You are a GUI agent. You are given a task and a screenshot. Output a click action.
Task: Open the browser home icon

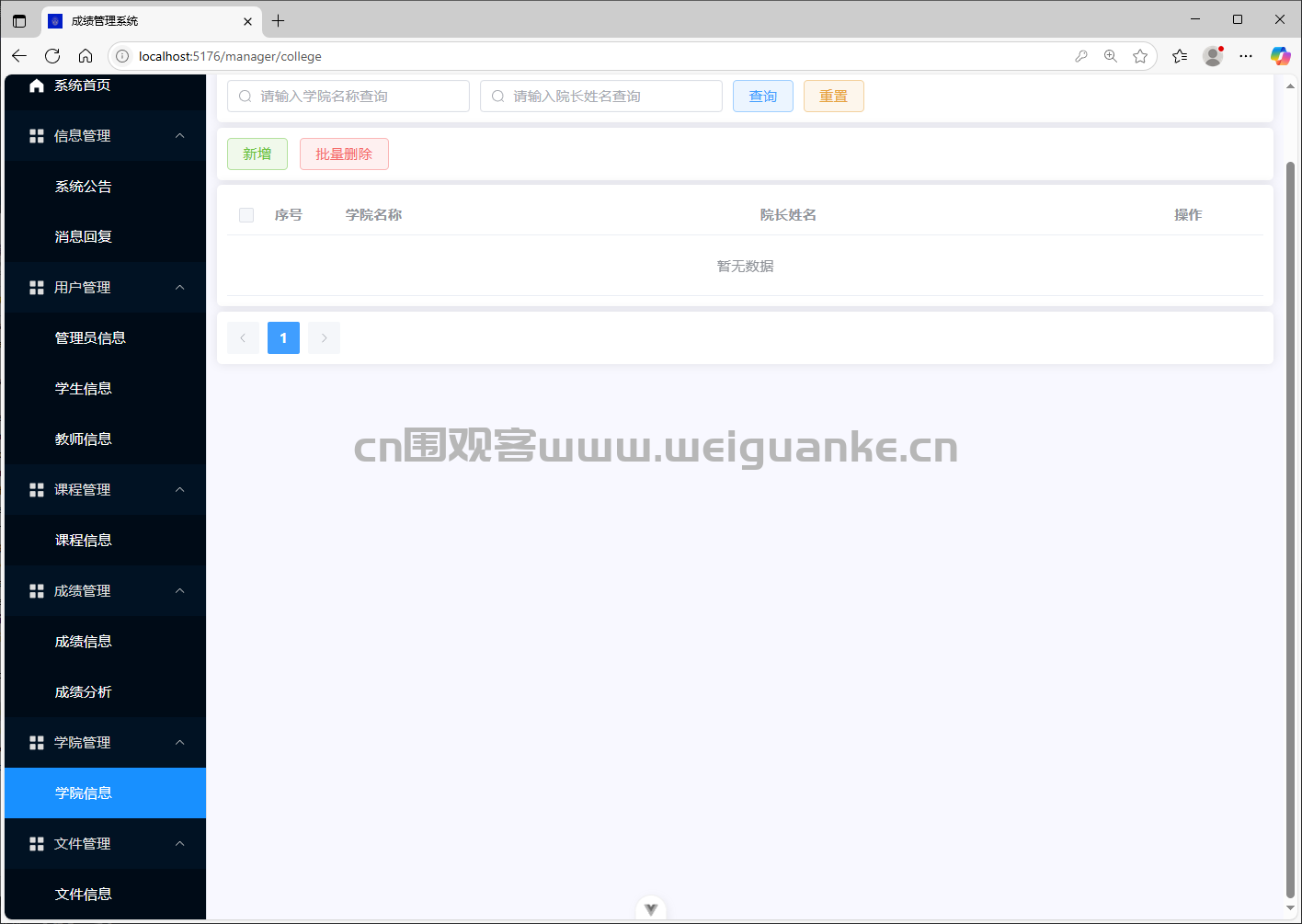click(x=86, y=56)
